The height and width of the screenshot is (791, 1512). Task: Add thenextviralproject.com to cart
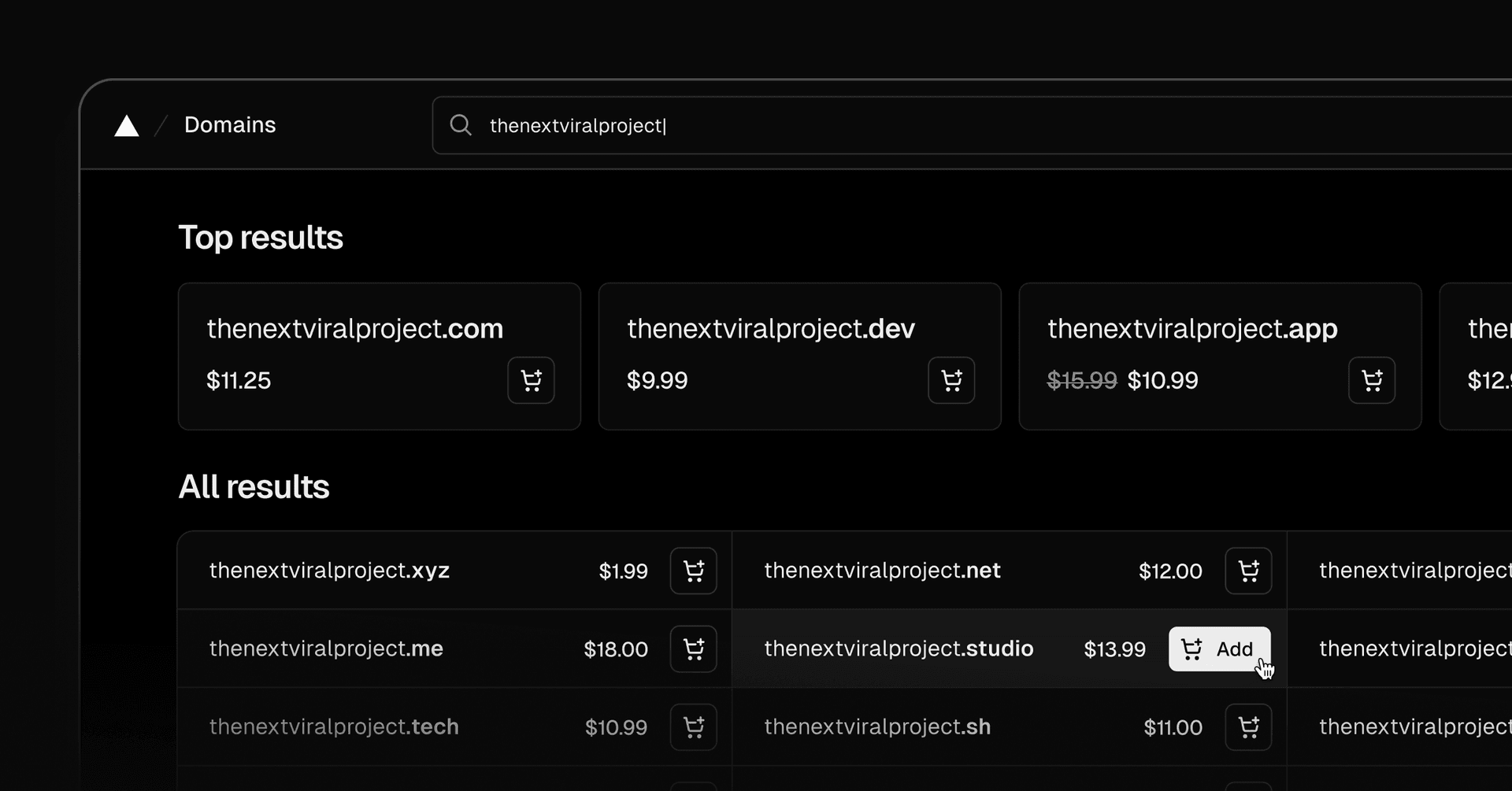point(531,381)
